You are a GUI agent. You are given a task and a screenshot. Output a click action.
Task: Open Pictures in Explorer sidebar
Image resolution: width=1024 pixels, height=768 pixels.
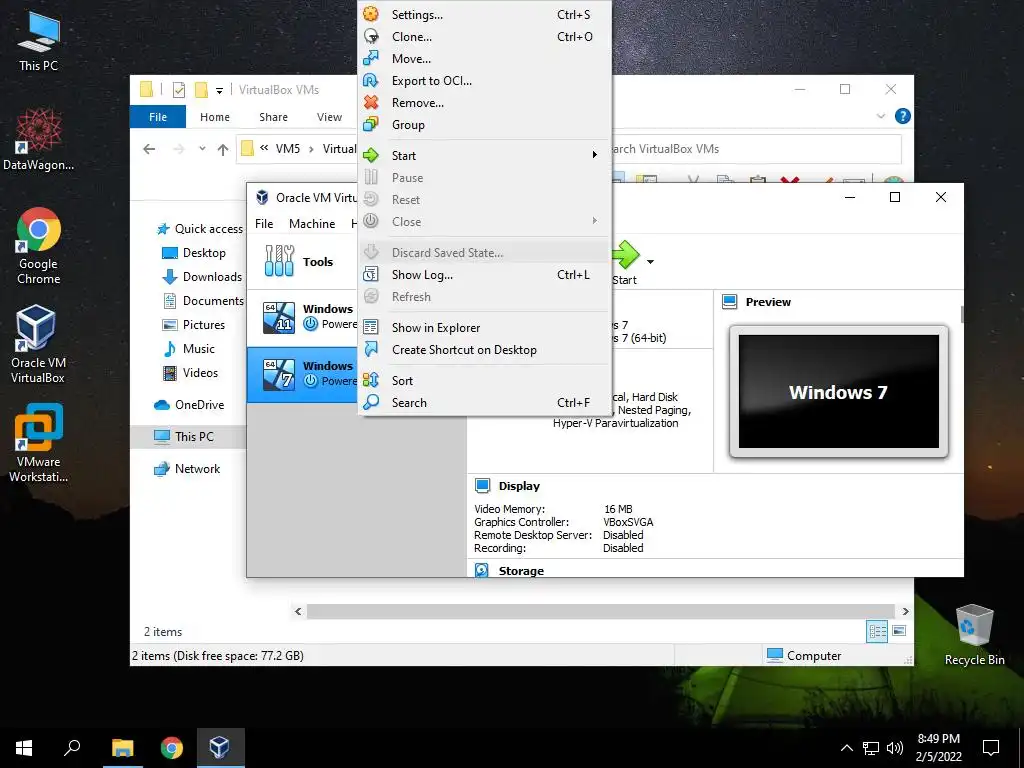click(x=194, y=325)
